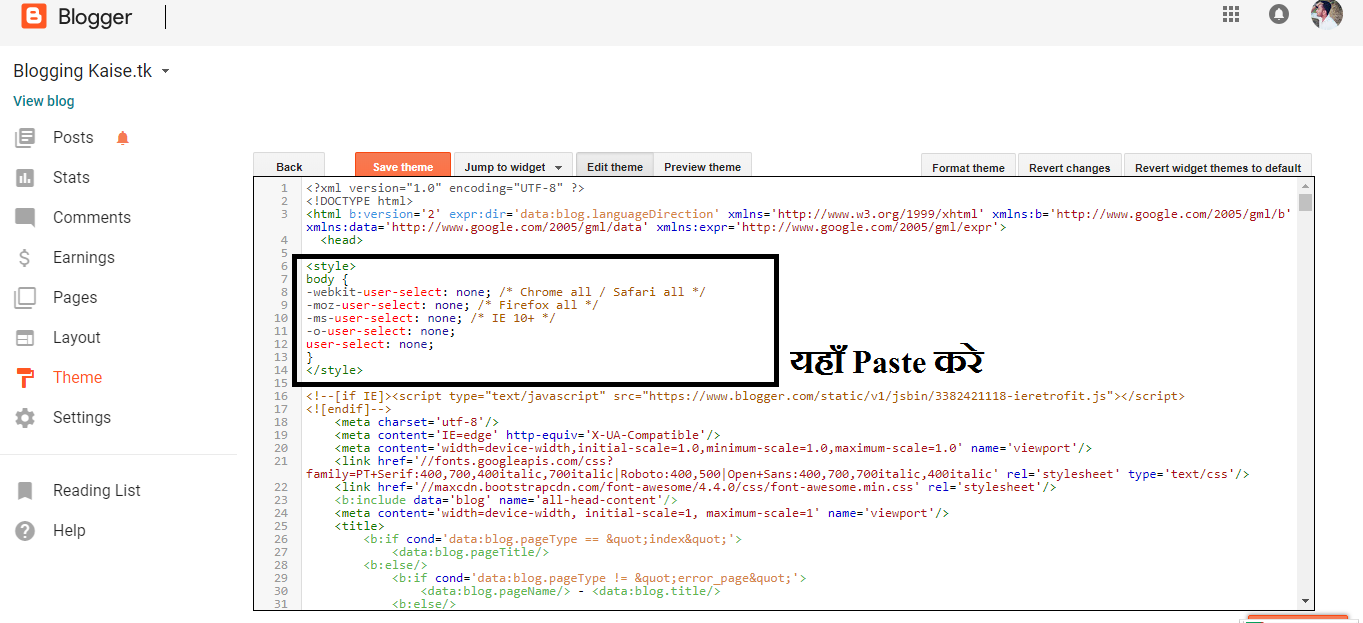The width and height of the screenshot is (1363, 623).
Task: Open the Reading List
Action: tap(97, 491)
